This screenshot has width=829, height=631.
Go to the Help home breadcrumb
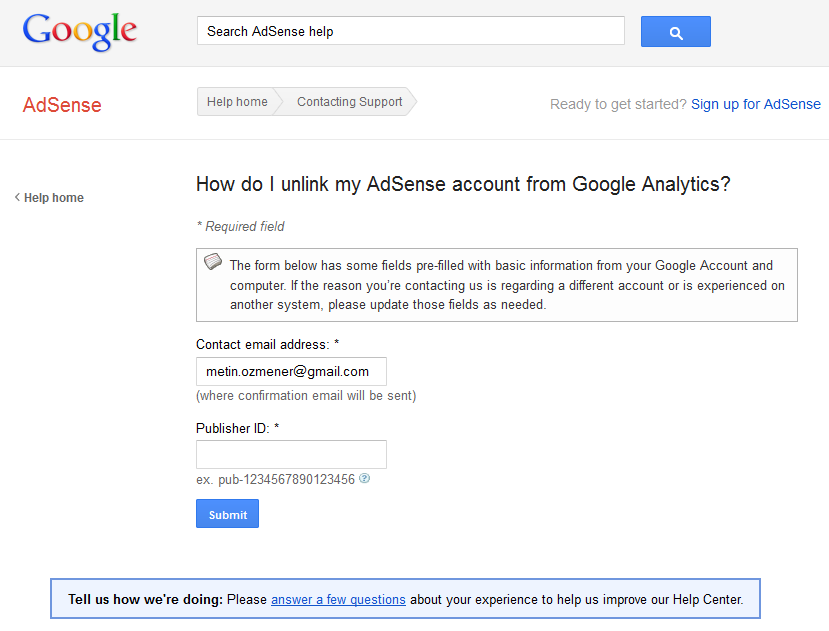(236, 102)
